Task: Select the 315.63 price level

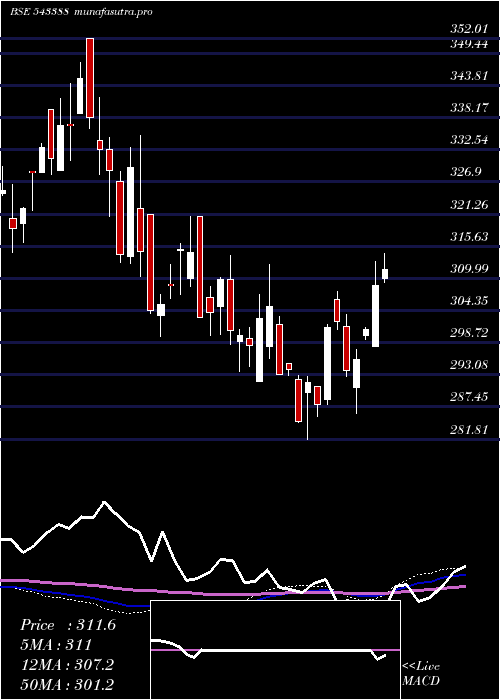Action: (x=468, y=236)
